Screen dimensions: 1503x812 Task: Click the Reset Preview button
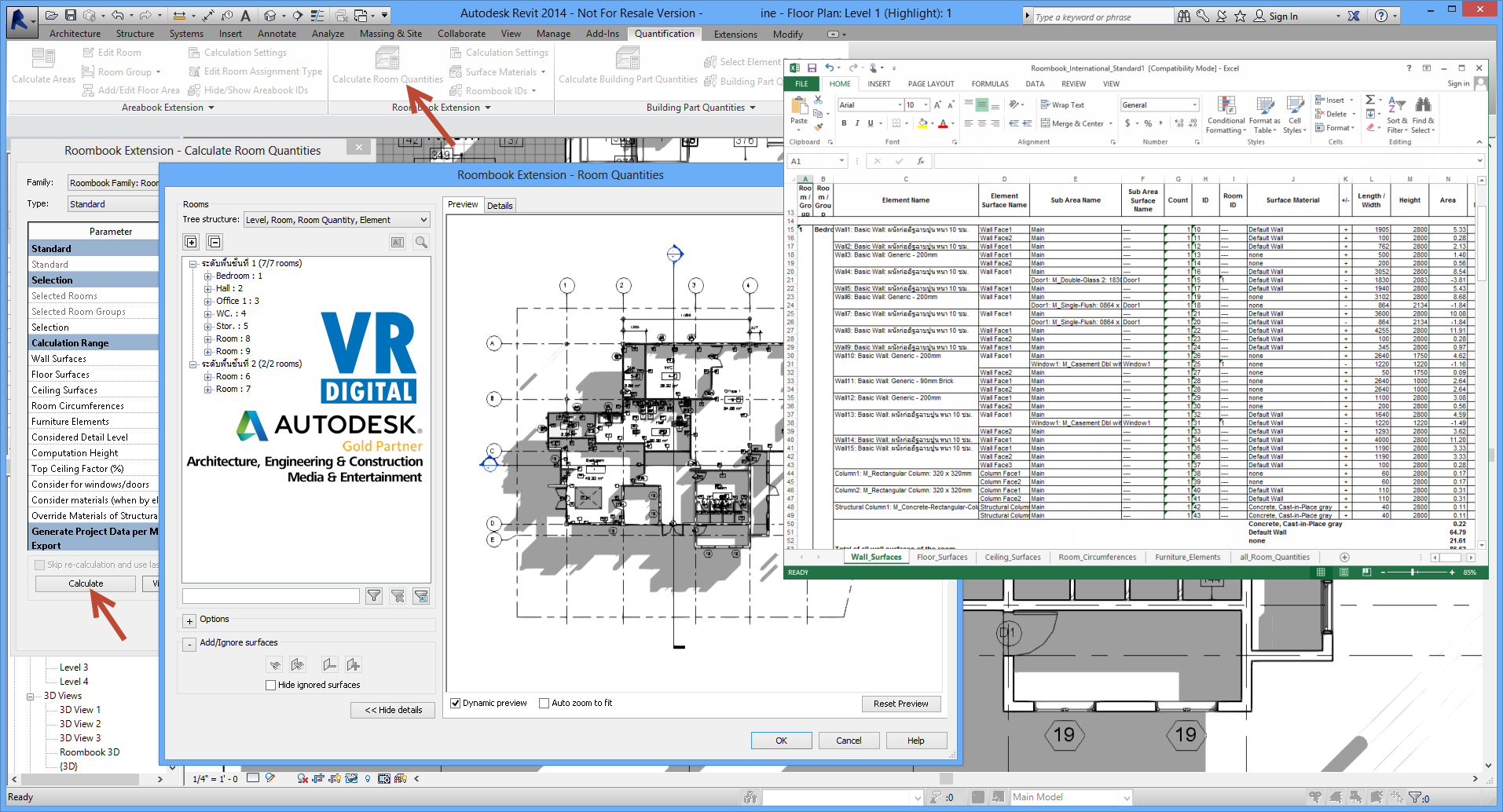point(901,704)
